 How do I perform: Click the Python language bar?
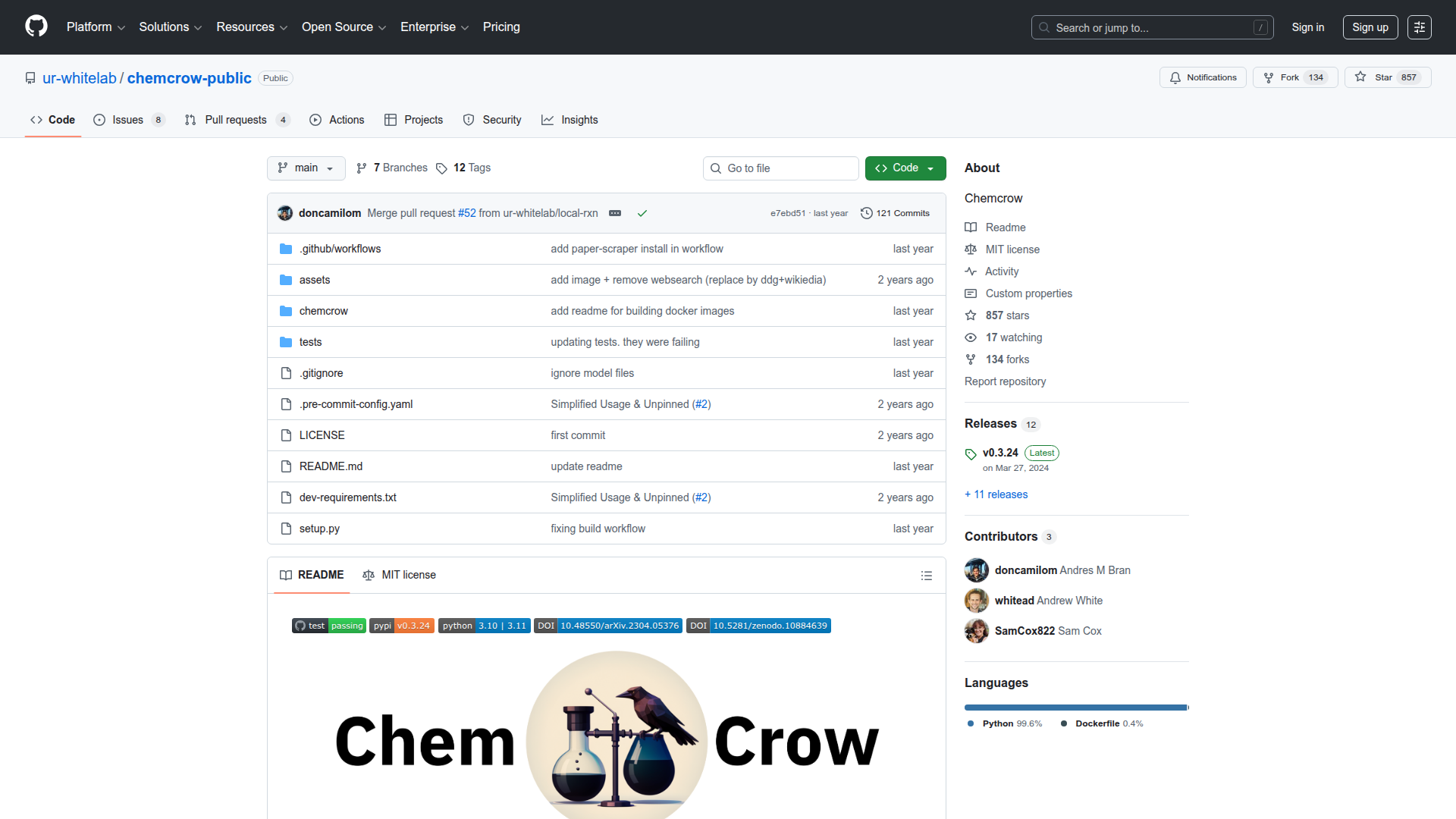(1075, 707)
